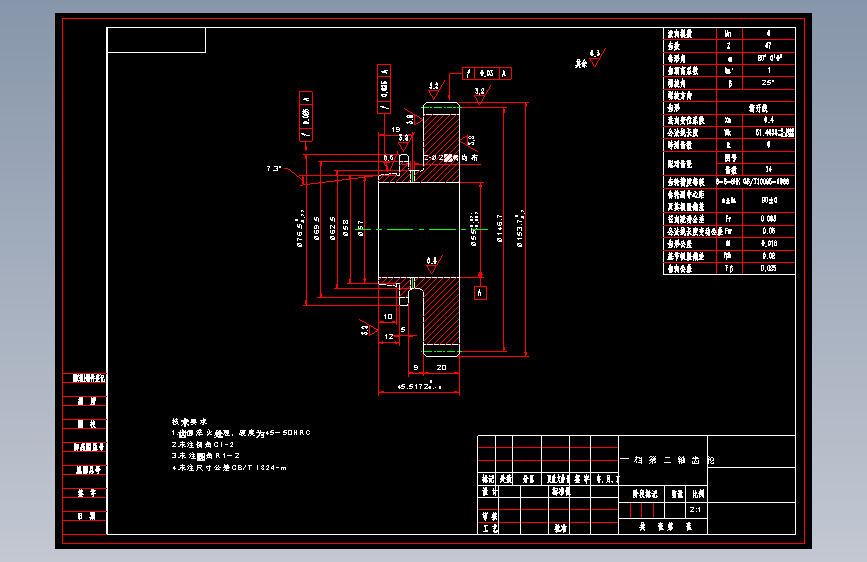Select the "47" tooth count table cell
Screen dimensions: 867x562
(768, 45)
